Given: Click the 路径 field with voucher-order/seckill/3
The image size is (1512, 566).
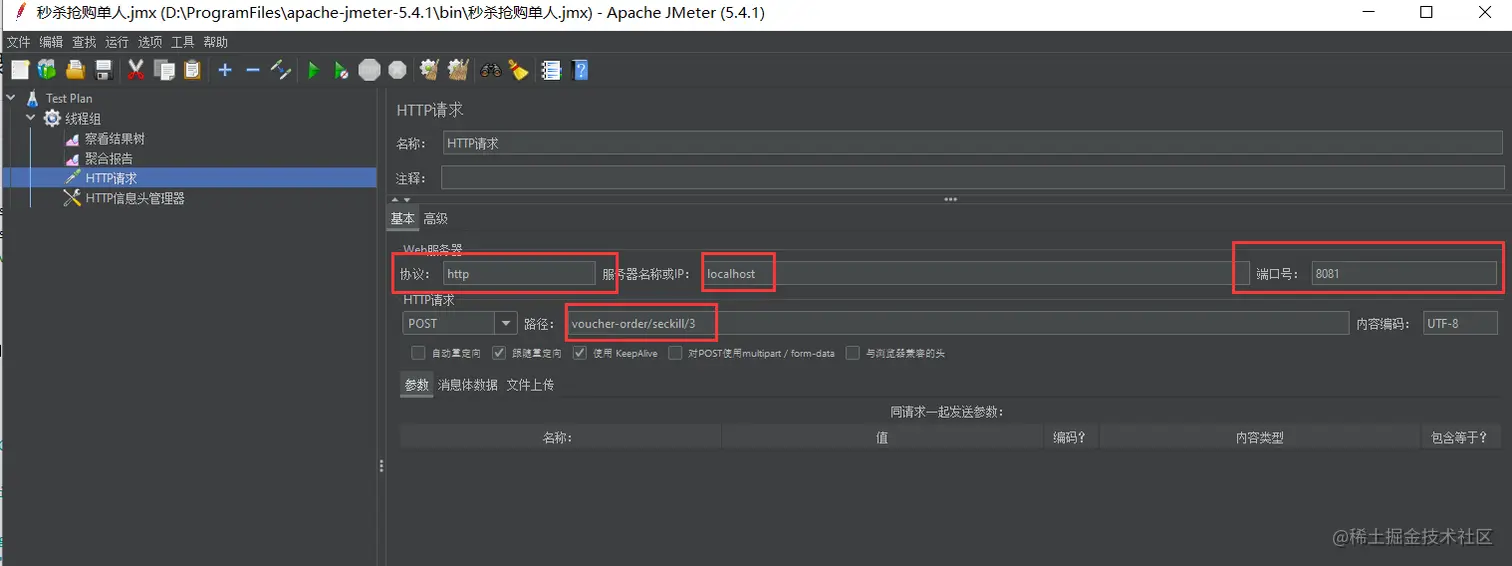Looking at the screenshot, I should point(958,323).
